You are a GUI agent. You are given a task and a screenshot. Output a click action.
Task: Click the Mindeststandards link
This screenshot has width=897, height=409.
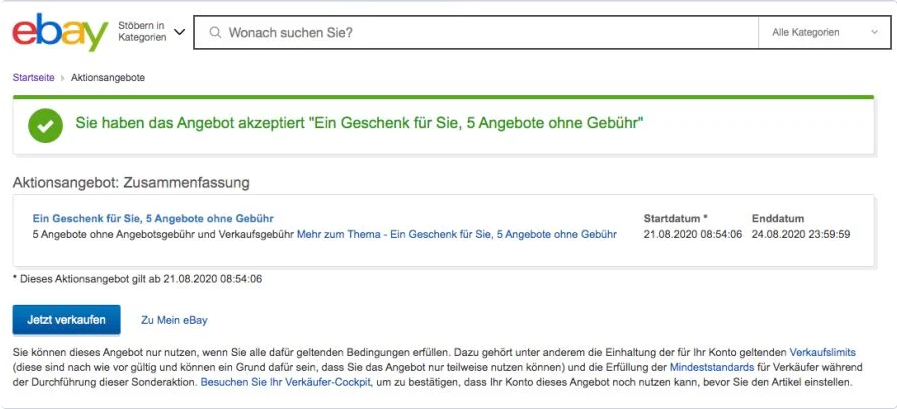[x=713, y=367]
